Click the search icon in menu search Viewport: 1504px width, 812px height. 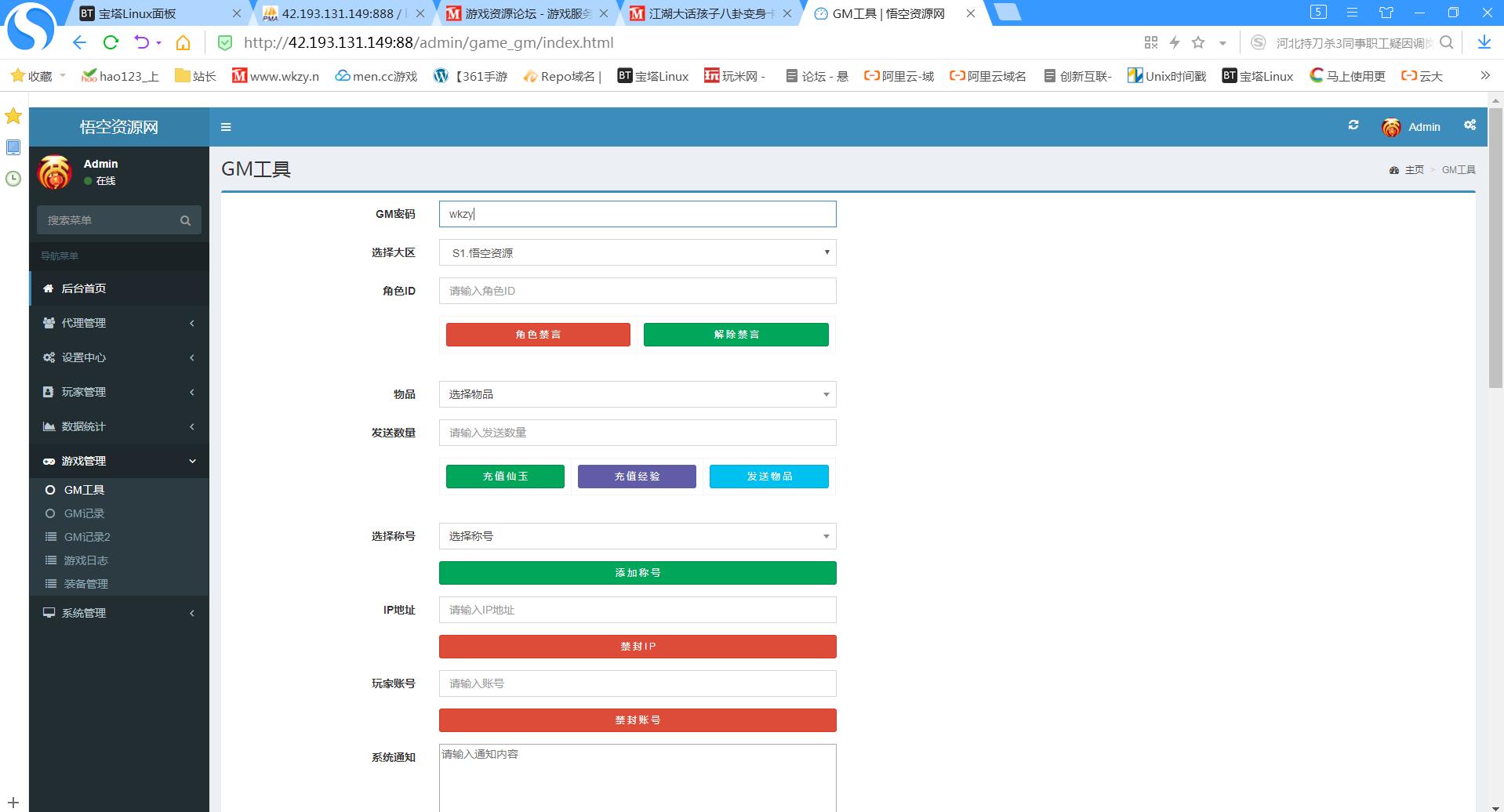(185, 221)
